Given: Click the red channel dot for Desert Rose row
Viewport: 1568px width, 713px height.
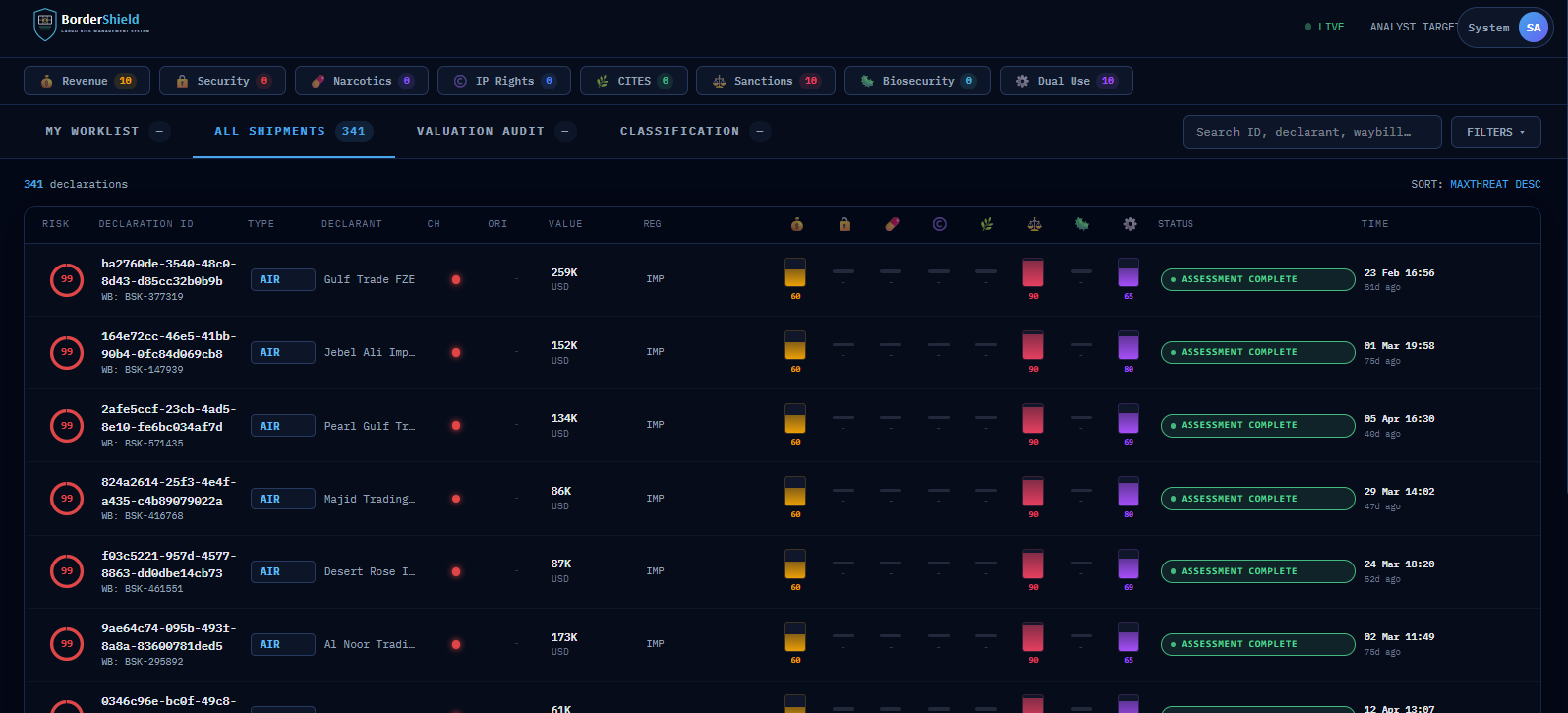Looking at the screenshot, I should point(456,571).
